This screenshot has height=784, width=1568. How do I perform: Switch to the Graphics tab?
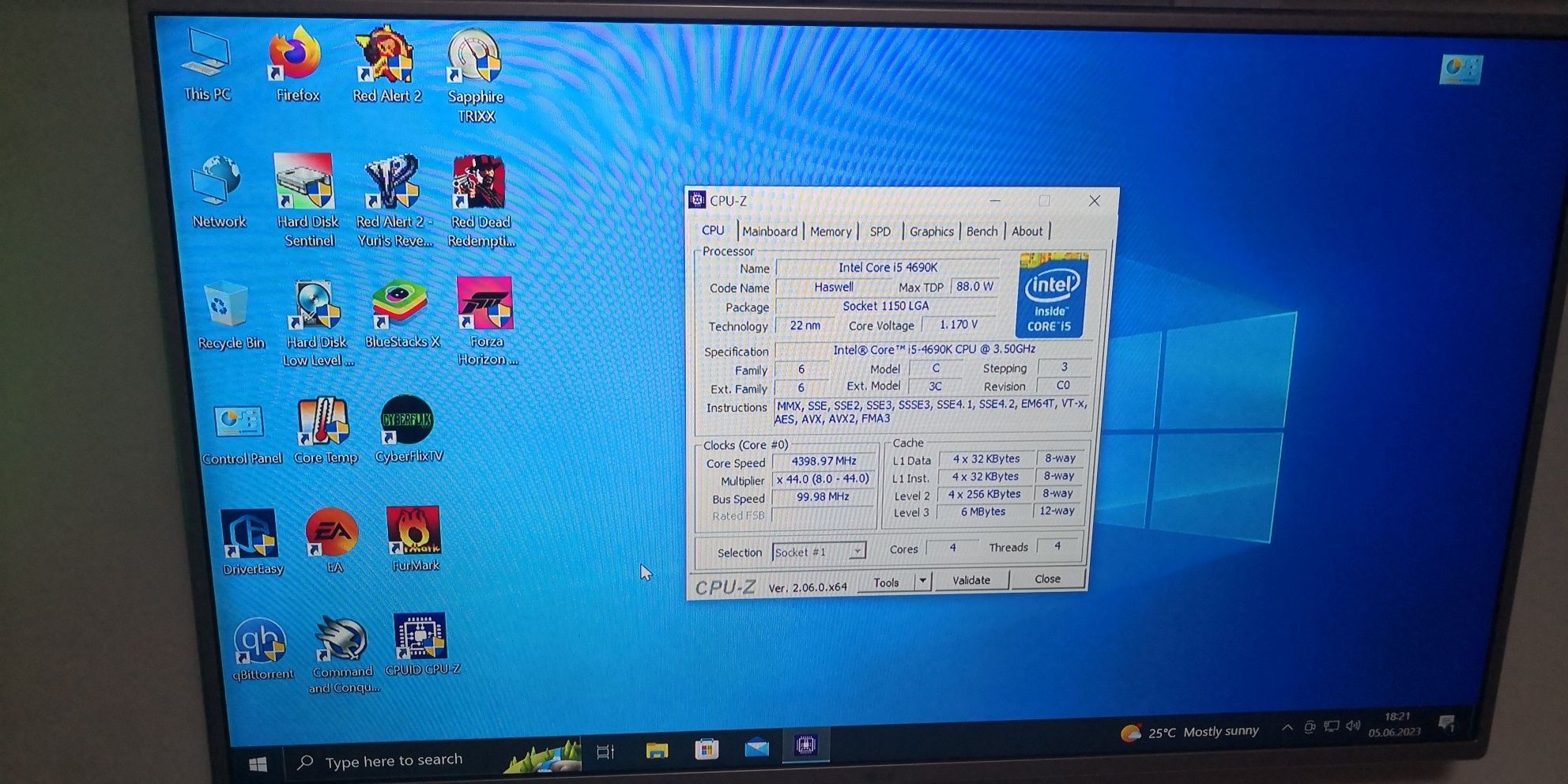pyautogui.click(x=931, y=231)
